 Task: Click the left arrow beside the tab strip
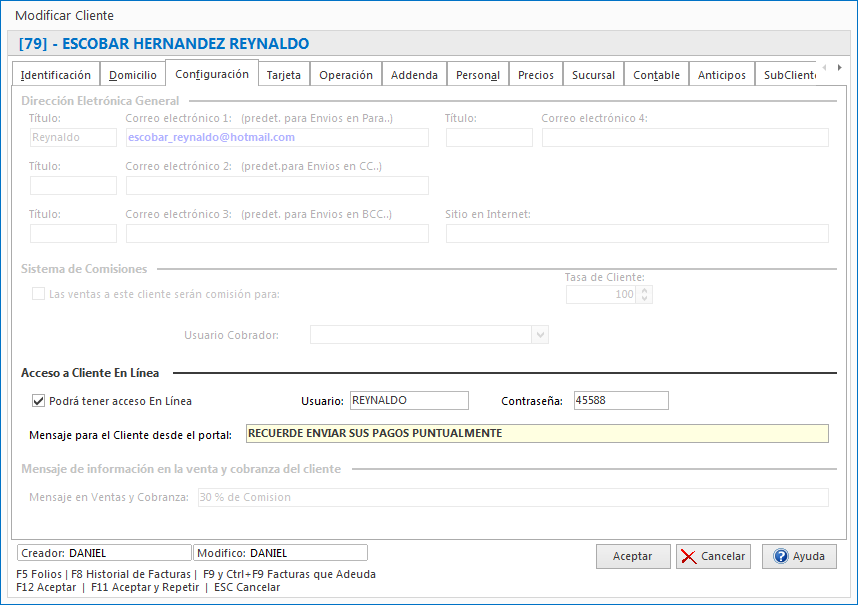coord(826,69)
